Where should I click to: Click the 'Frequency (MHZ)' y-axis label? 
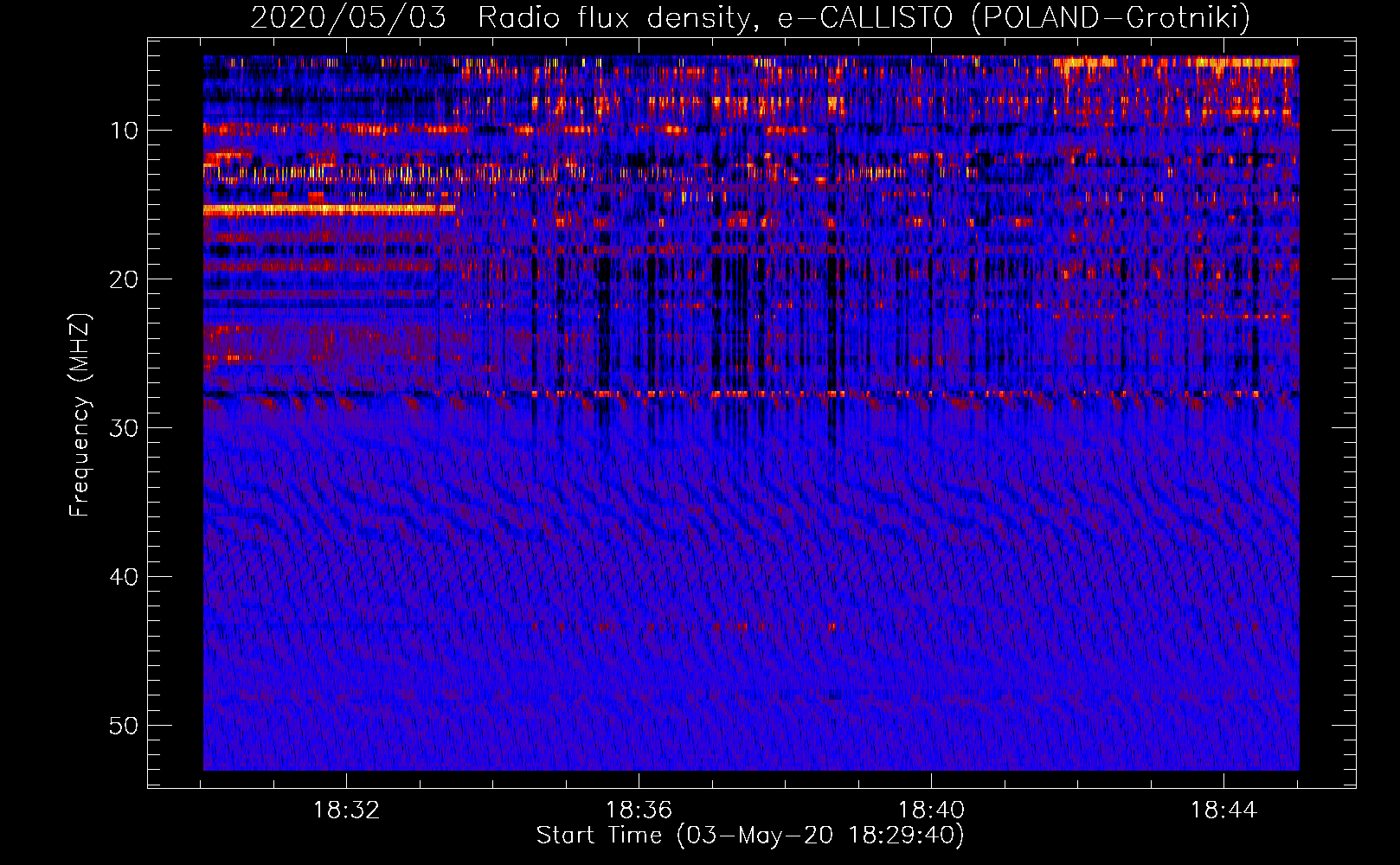[x=79, y=415]
